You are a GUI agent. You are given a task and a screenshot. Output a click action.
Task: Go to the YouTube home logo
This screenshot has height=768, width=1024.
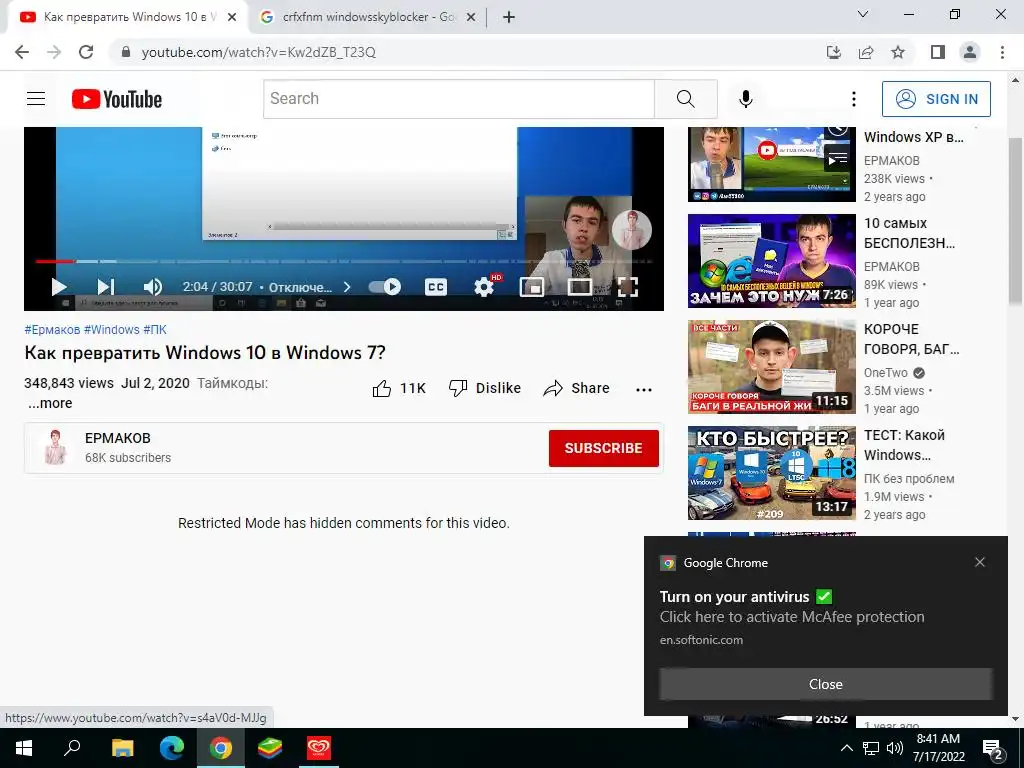(x=117, y=99)
